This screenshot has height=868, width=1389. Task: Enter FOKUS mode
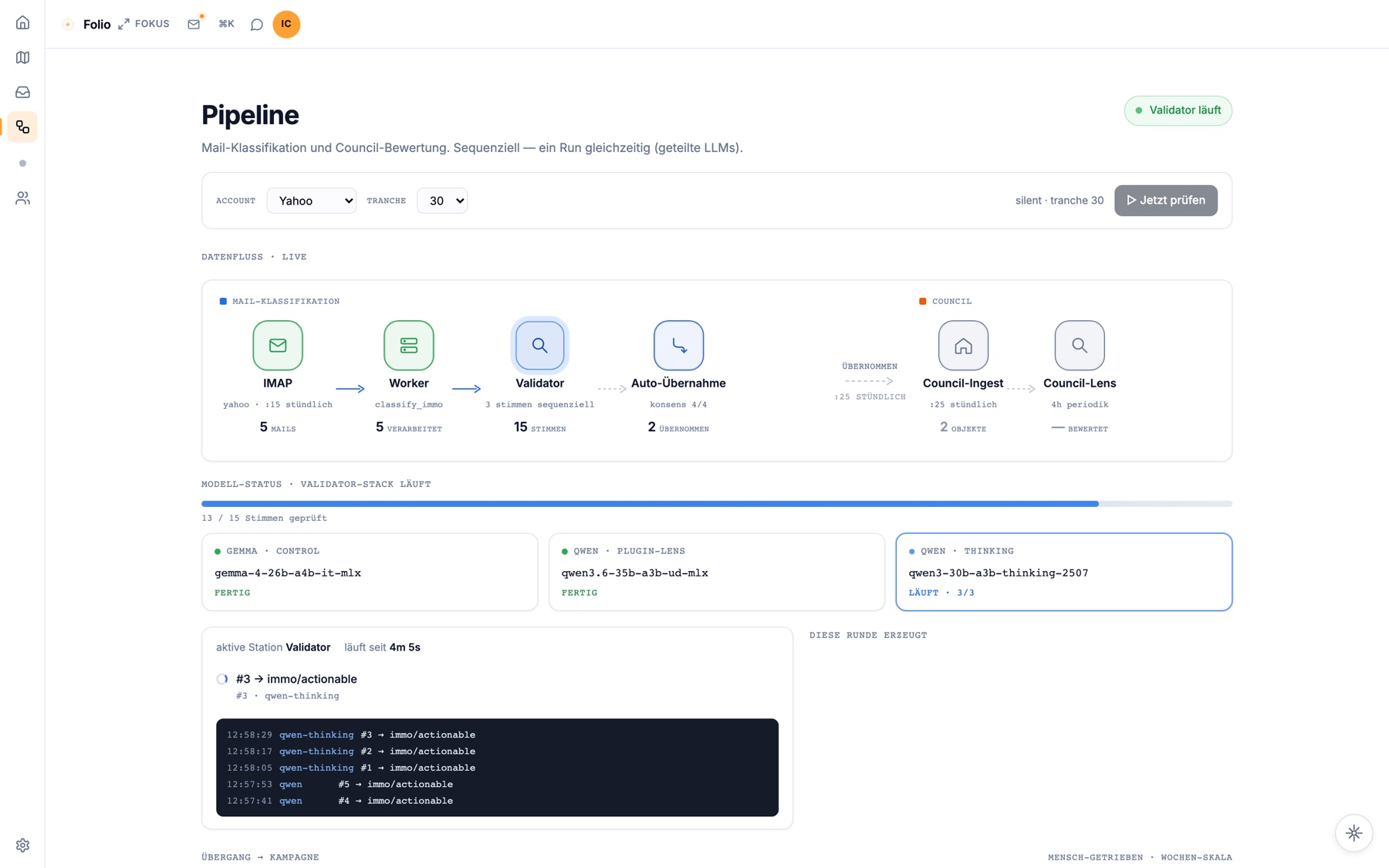[x=144, y=24]
